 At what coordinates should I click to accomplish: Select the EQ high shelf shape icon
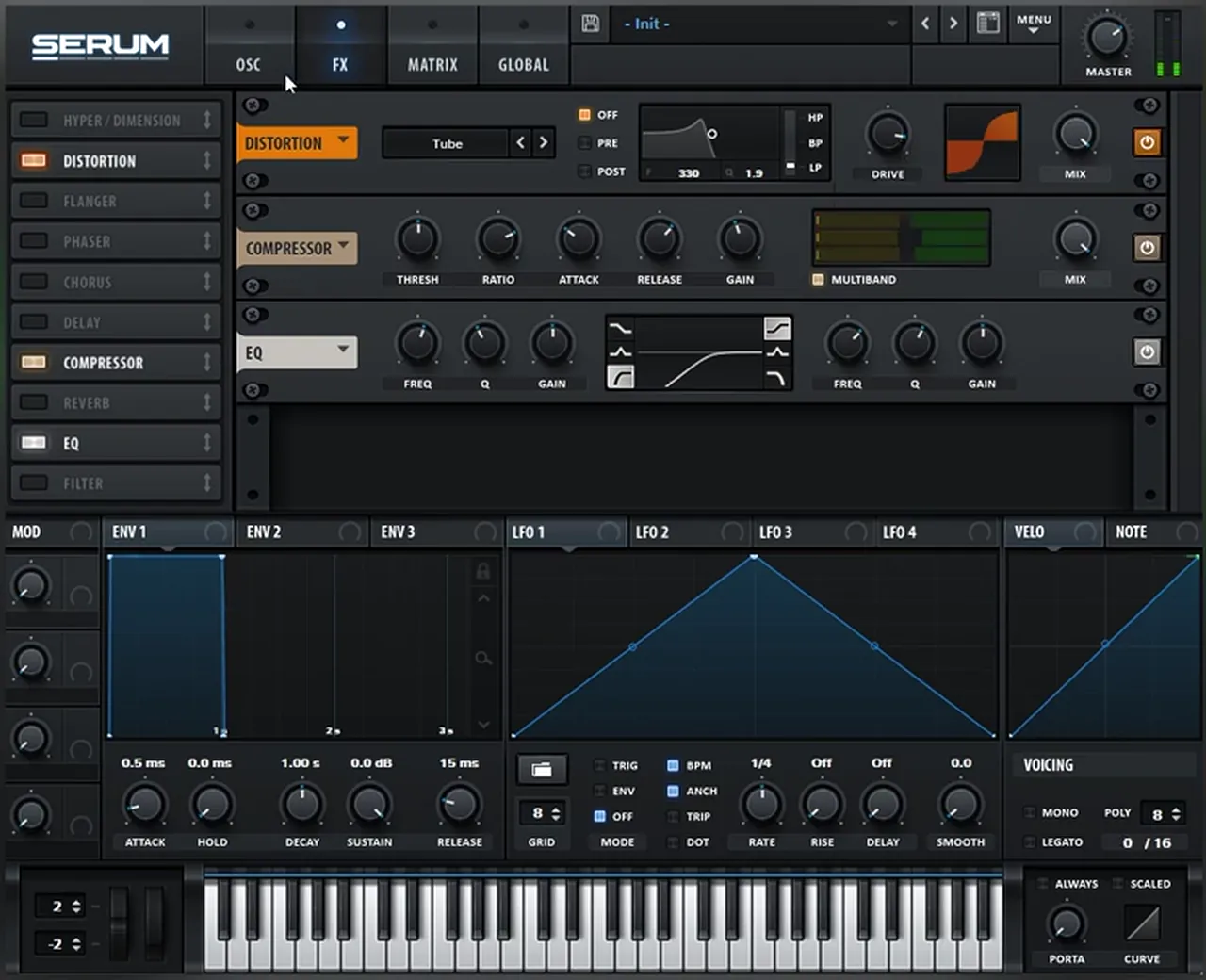pyautogui.click(x=777, y=328)
